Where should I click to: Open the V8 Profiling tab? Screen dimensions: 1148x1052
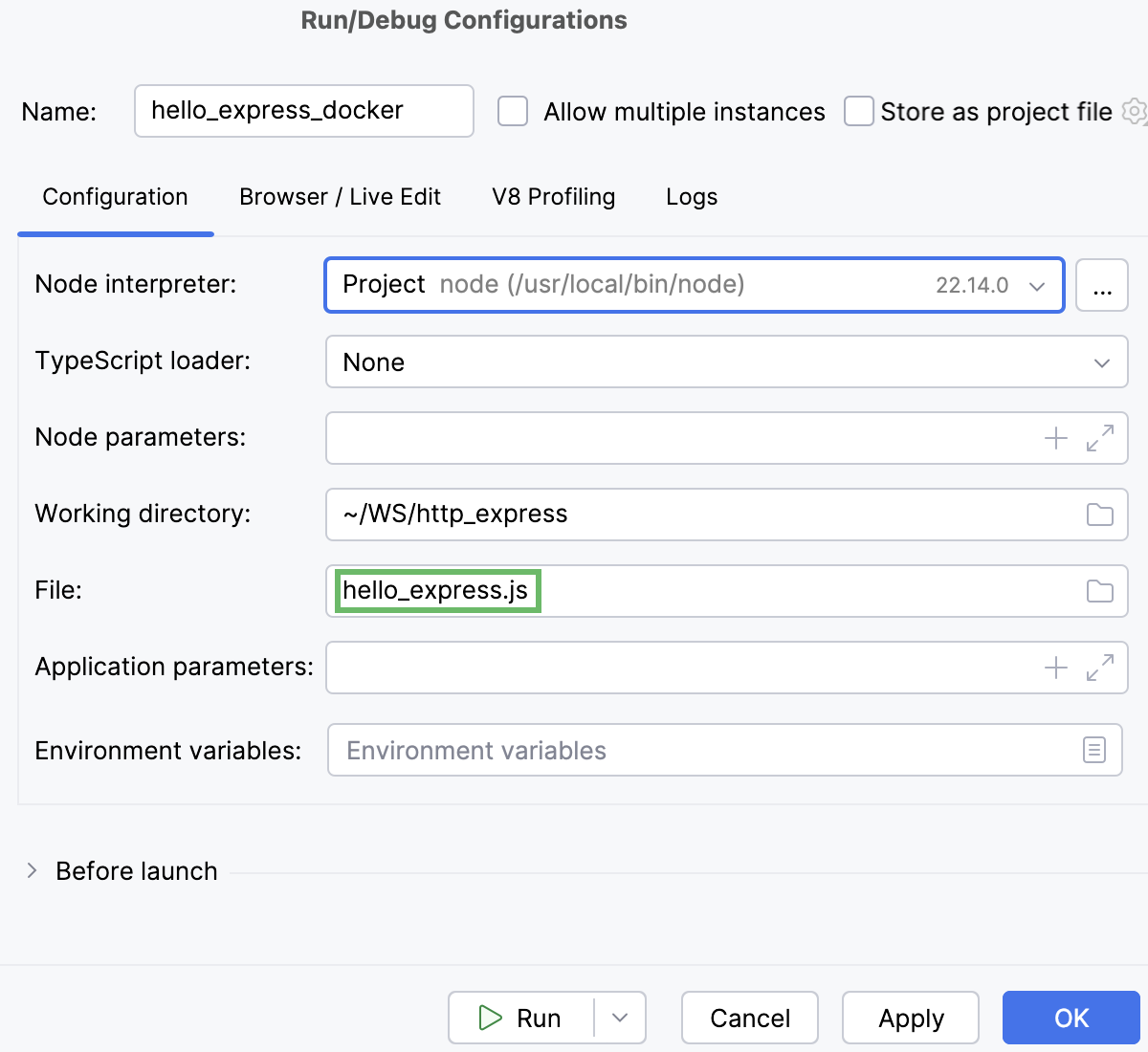click(553, 197)
